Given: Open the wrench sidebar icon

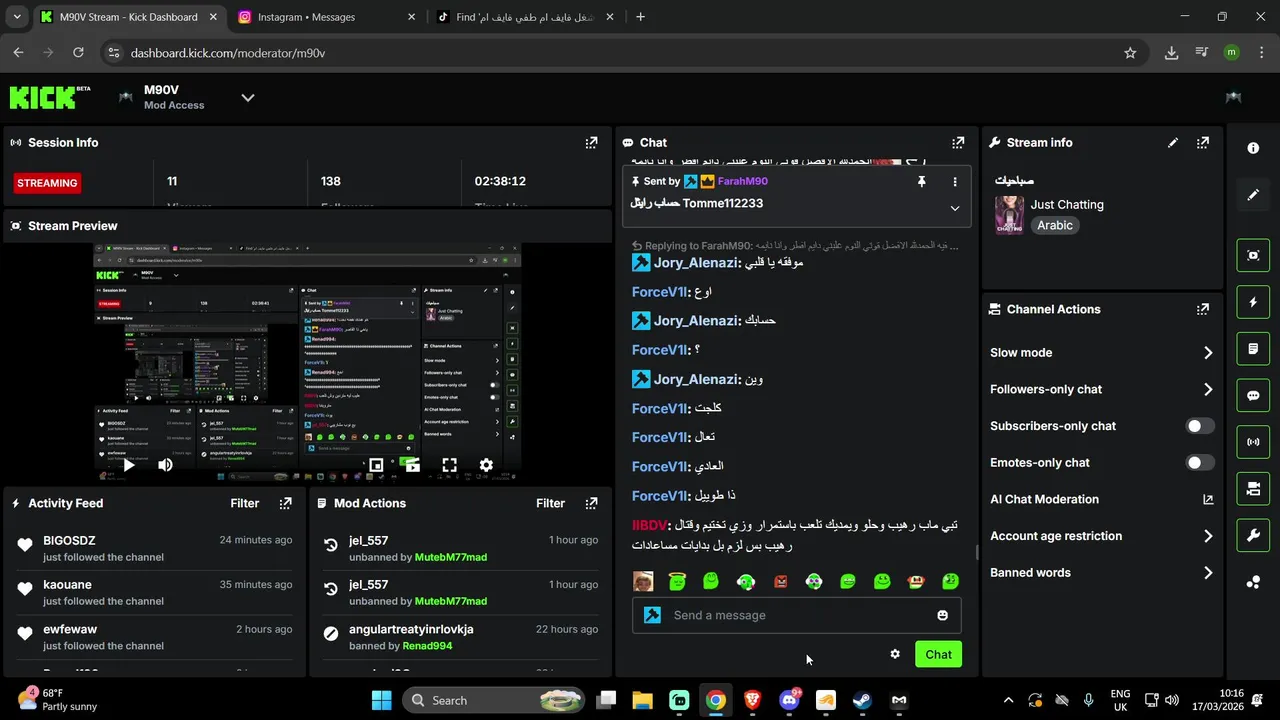Looking at the screenshot, I should click(x=1253, y=535).
